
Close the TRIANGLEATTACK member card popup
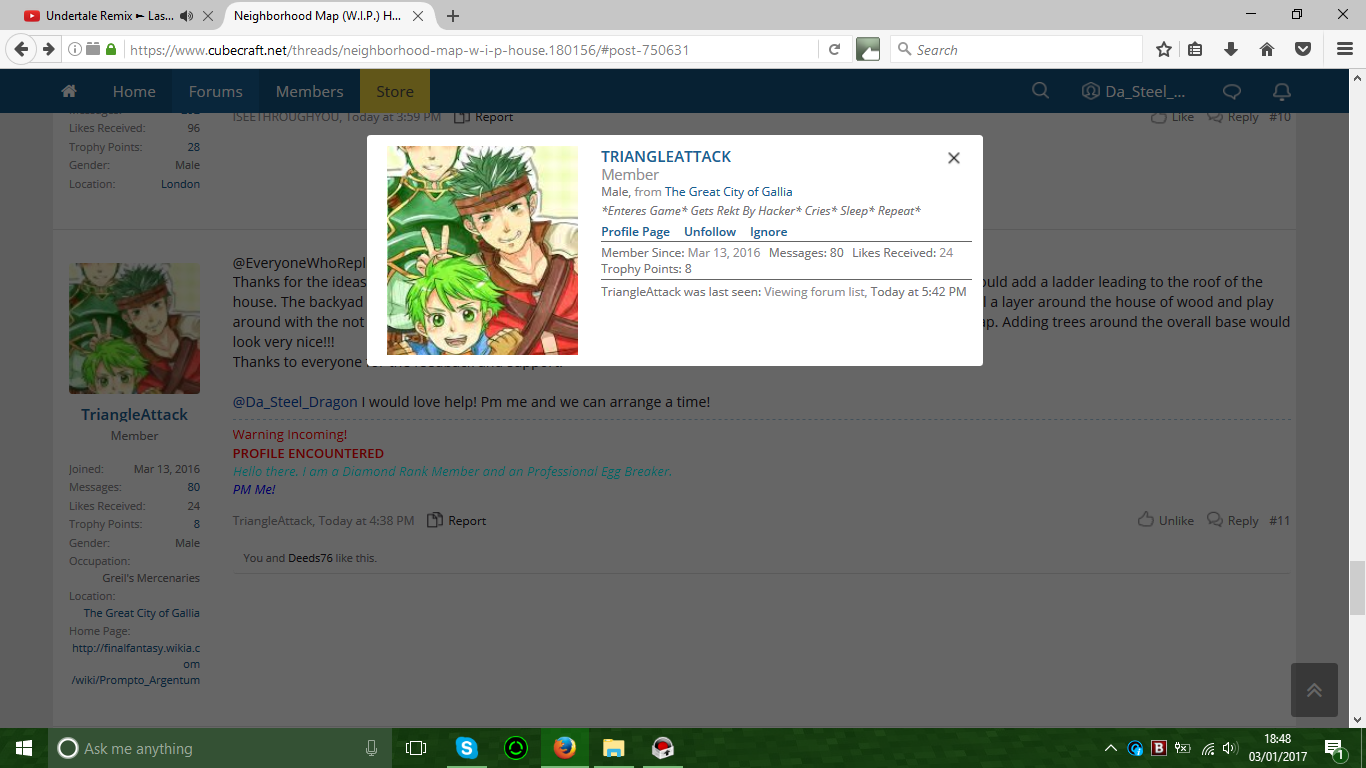tap(954, 158)
